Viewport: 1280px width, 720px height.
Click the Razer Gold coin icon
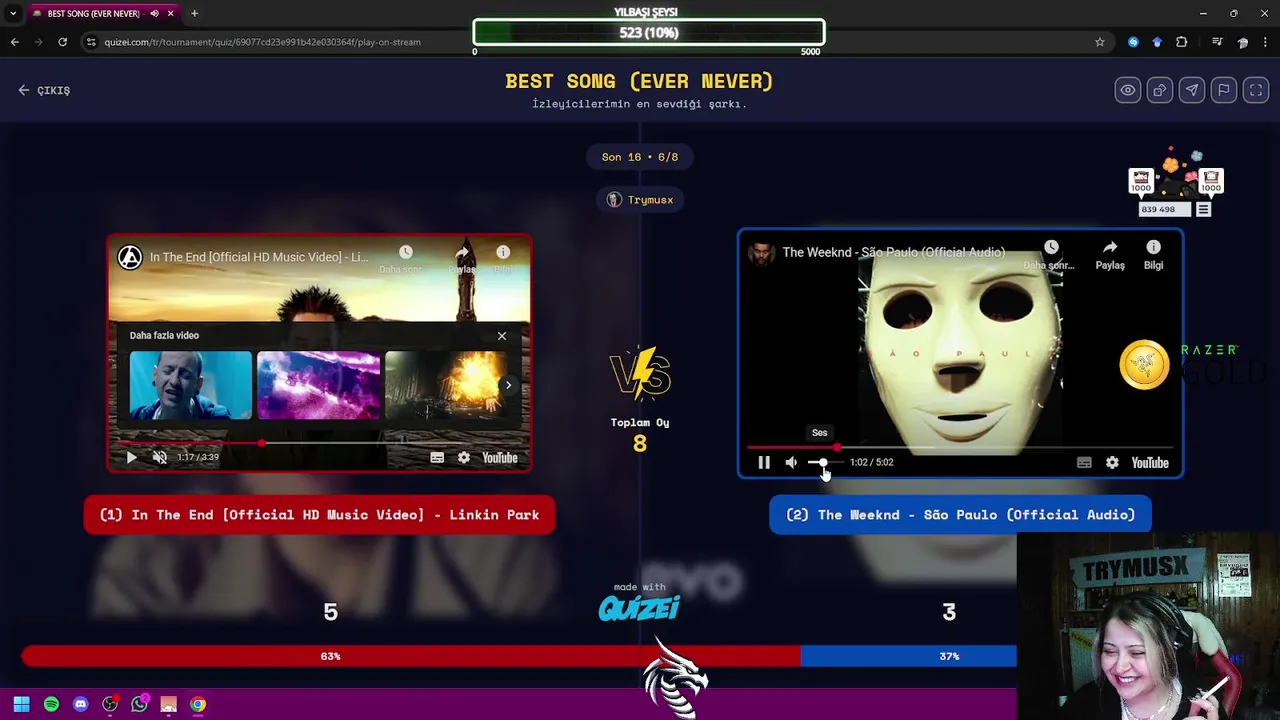point(1144,364)
